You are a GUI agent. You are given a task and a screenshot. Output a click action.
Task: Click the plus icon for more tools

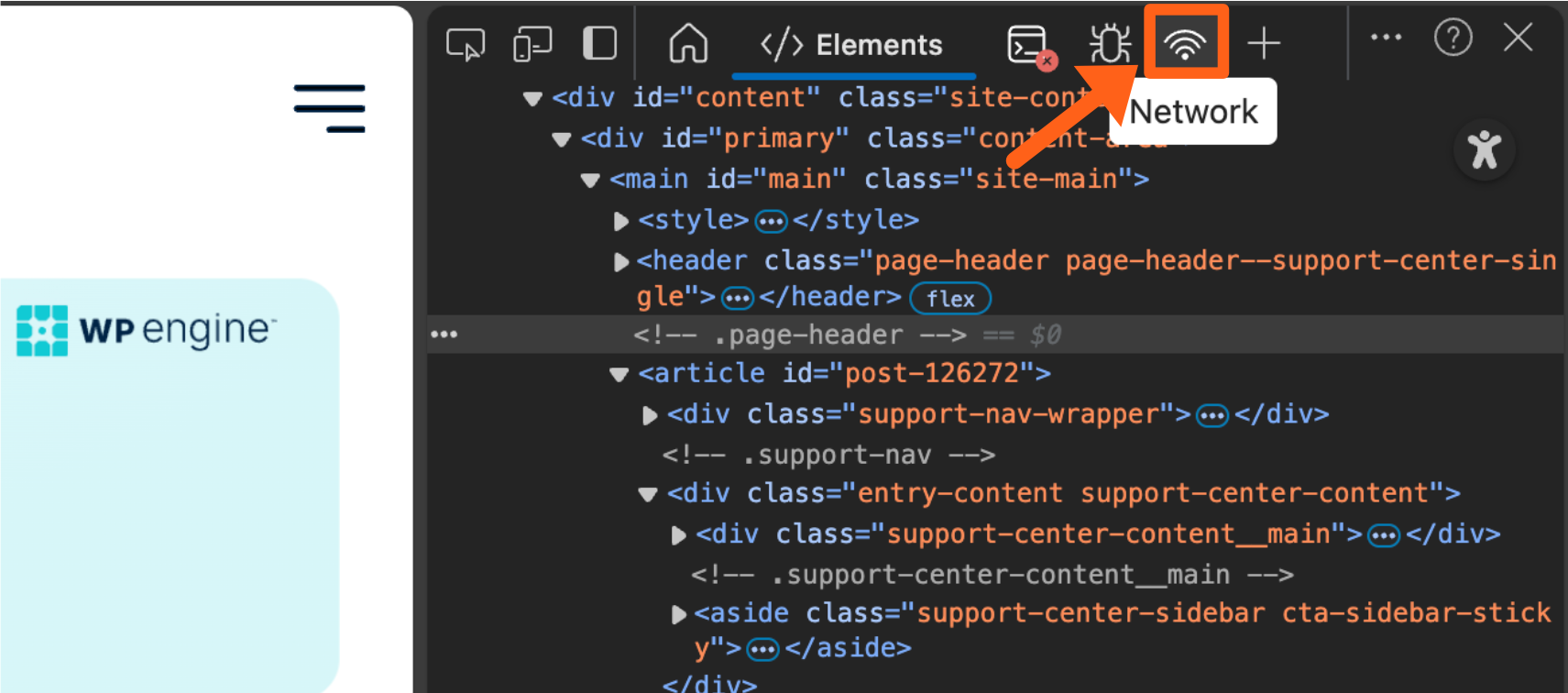click(1264, 43)
